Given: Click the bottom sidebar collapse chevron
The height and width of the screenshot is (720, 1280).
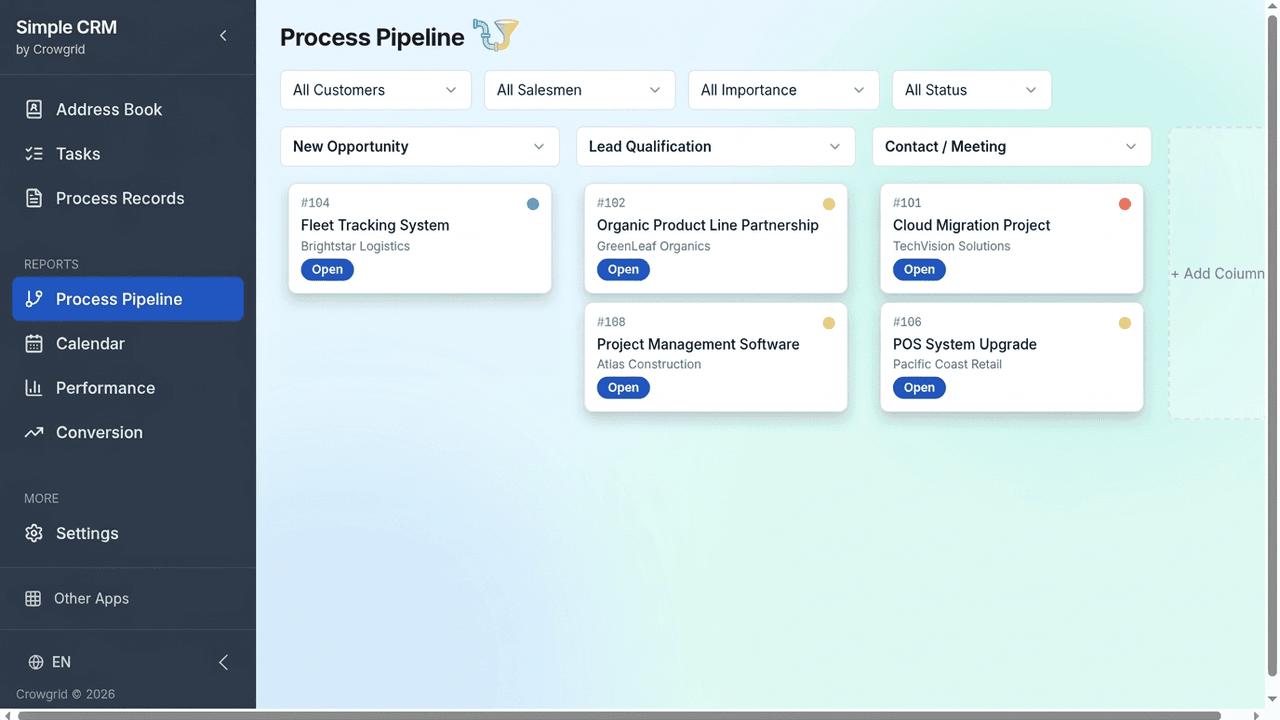Looking at the screenshot, I should point(223,662).
